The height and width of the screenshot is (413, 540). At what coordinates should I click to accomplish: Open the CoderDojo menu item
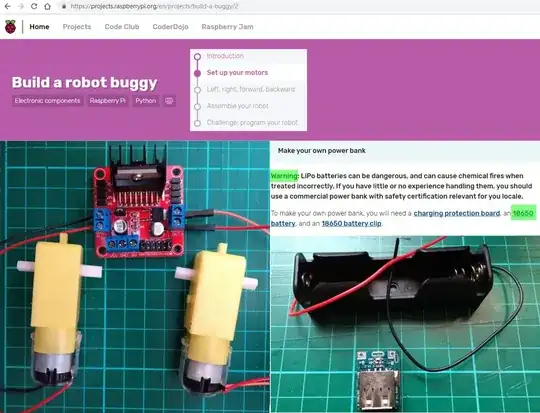click(x=170, y=27)
